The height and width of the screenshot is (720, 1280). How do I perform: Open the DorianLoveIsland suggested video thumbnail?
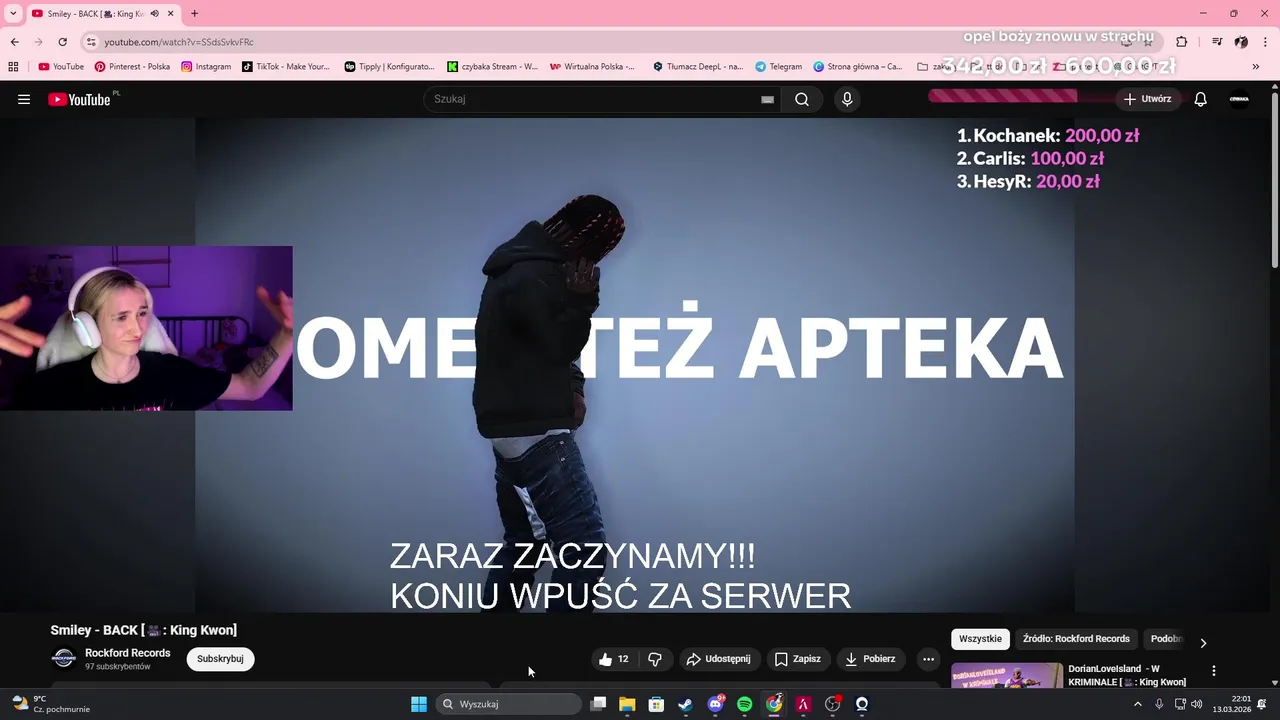click(x=1007, y=675)
